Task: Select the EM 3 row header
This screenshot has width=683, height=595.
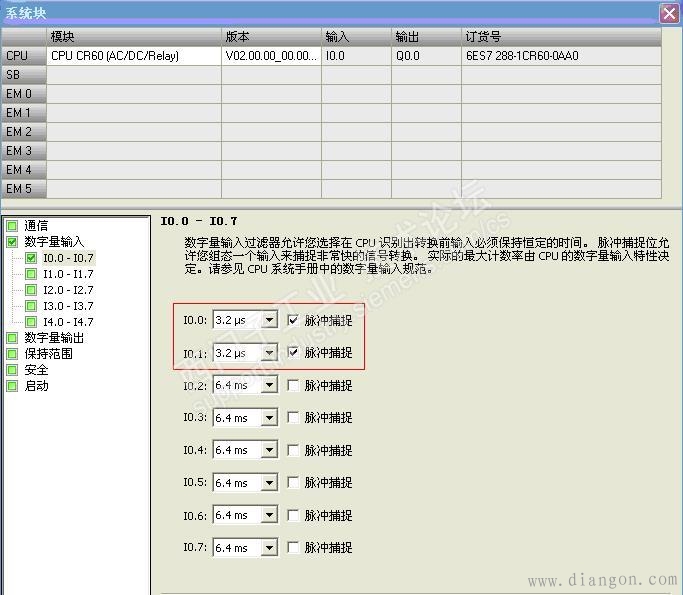Action: coord(24,151)
